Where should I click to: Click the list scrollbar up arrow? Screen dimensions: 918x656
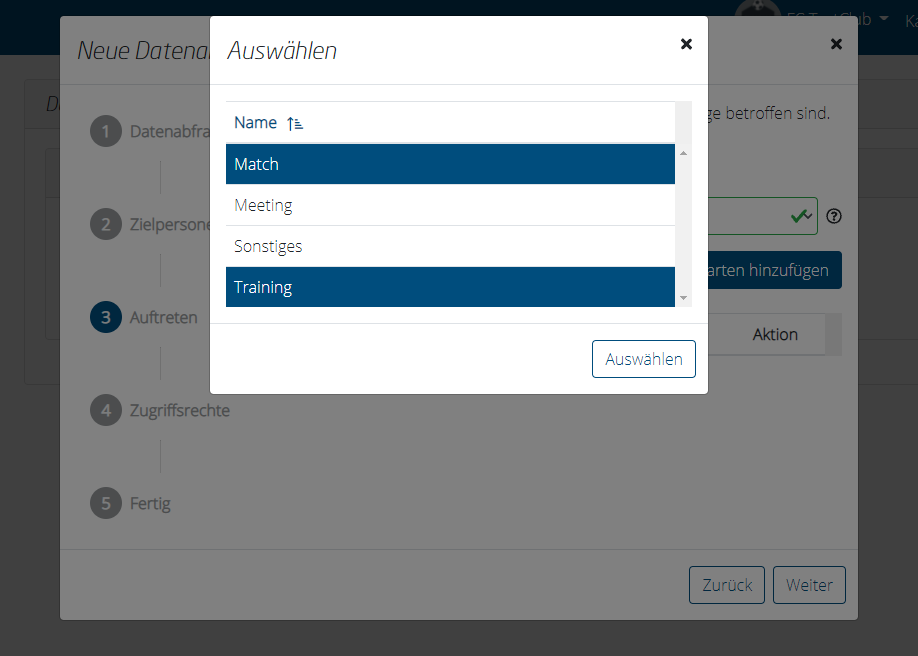(x=683, y=153)
